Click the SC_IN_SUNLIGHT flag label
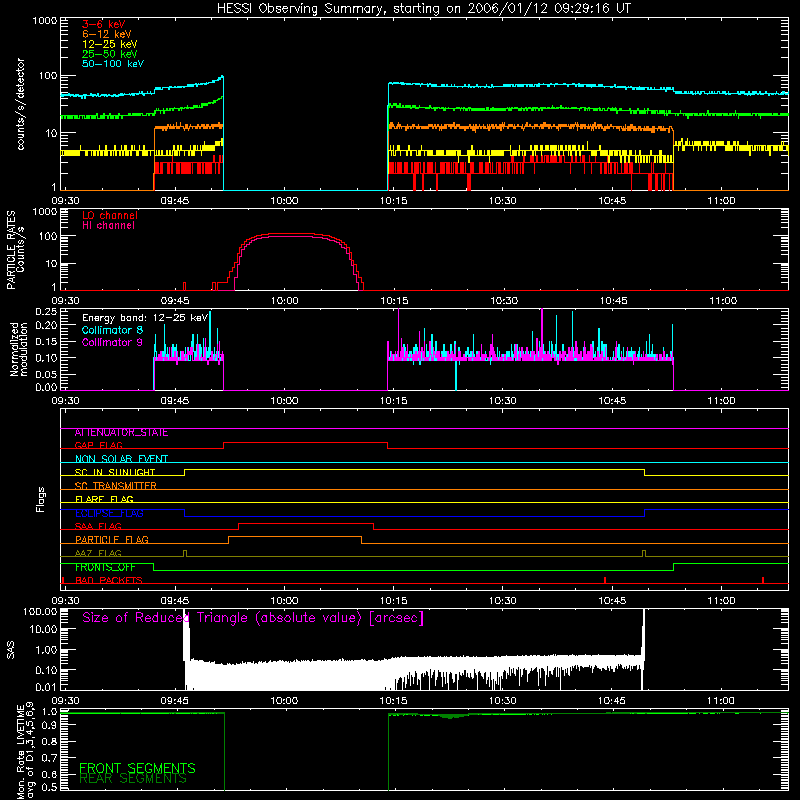The width and height of the screenshot is (800, 800). [x=115, y=472]
